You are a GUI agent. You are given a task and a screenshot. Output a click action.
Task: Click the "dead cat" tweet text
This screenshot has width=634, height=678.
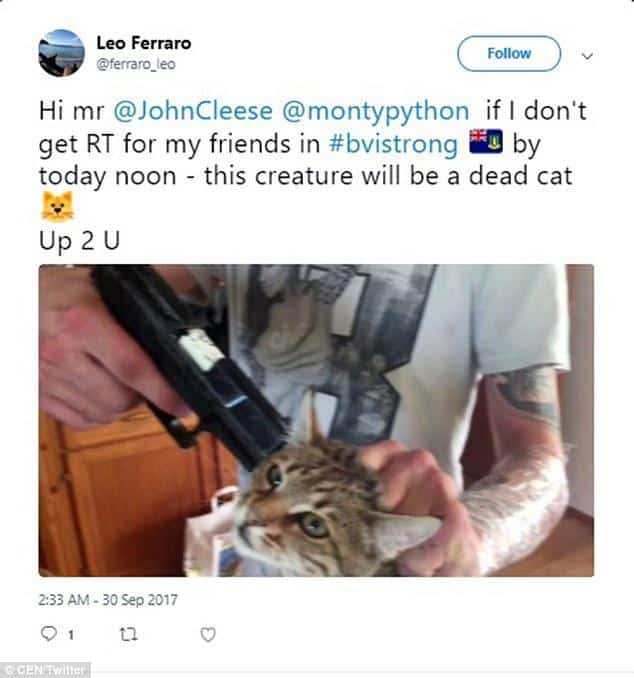pyautogui.click(x=520, y=176)
